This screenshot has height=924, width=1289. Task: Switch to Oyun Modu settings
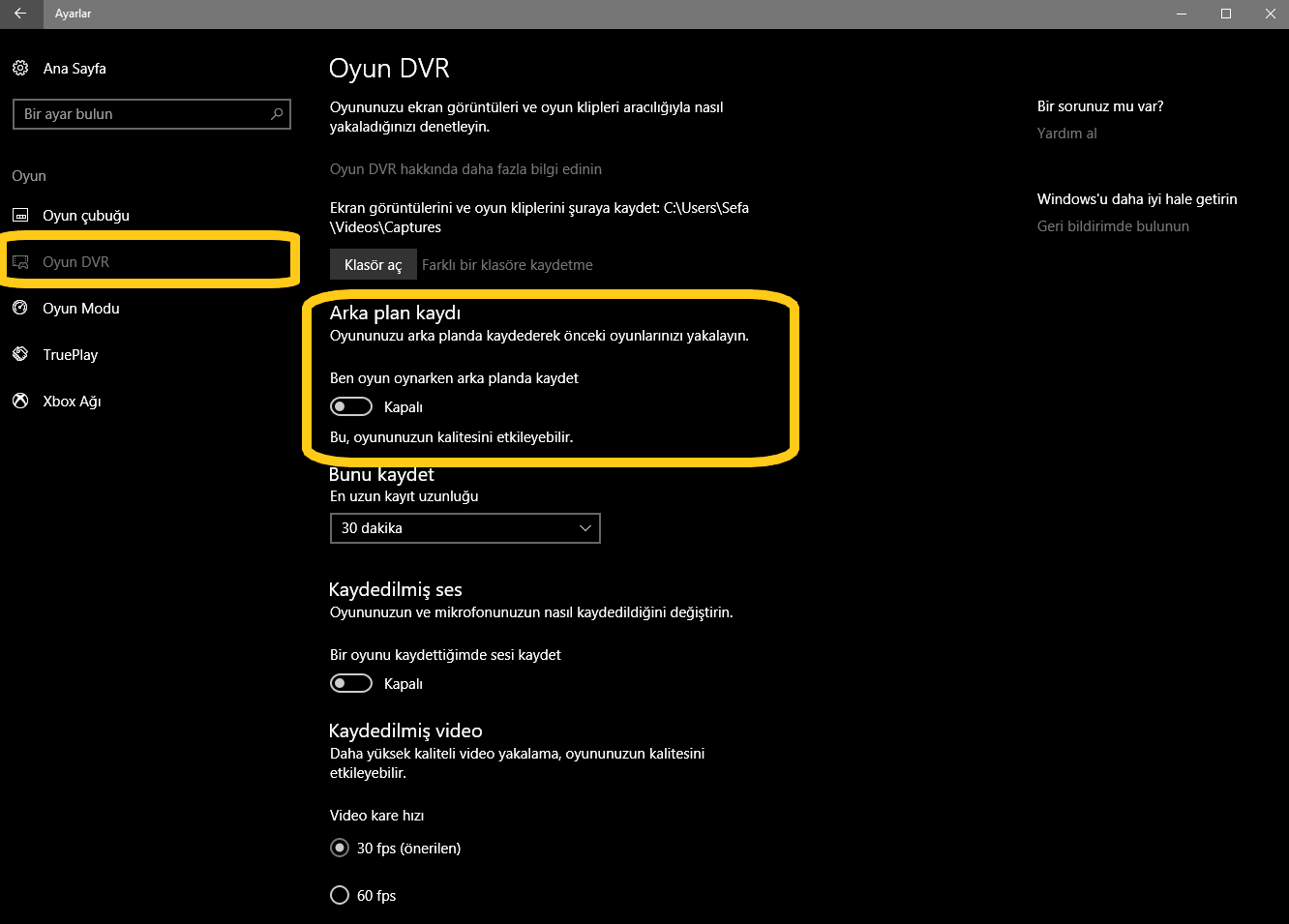81,309
